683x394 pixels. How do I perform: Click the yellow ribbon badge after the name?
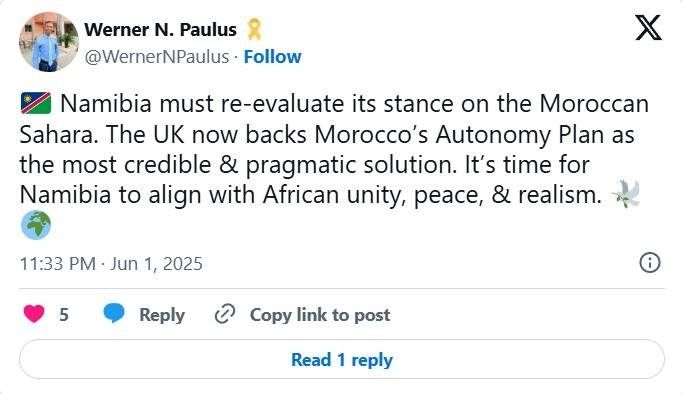tap(254, 29)
